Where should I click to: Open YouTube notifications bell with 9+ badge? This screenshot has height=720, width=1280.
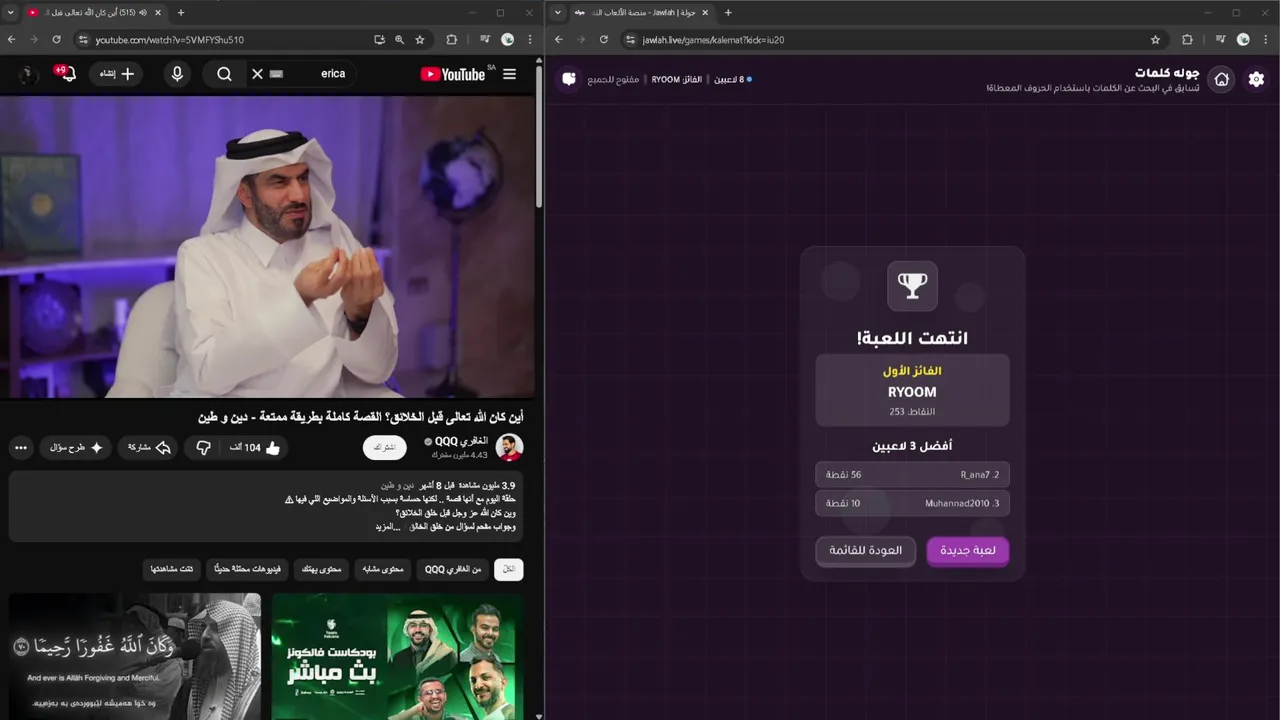[67, 74]
